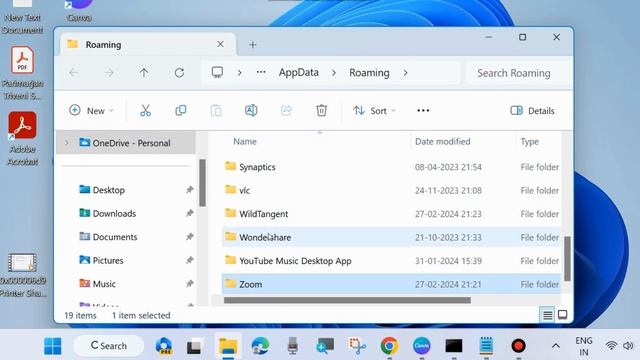Switch to the large thumbnails view icon

click(x=563, y=315)
